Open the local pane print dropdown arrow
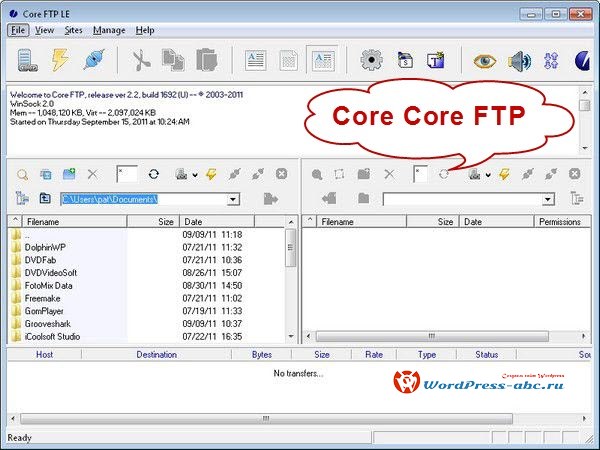 pos(195,175)
